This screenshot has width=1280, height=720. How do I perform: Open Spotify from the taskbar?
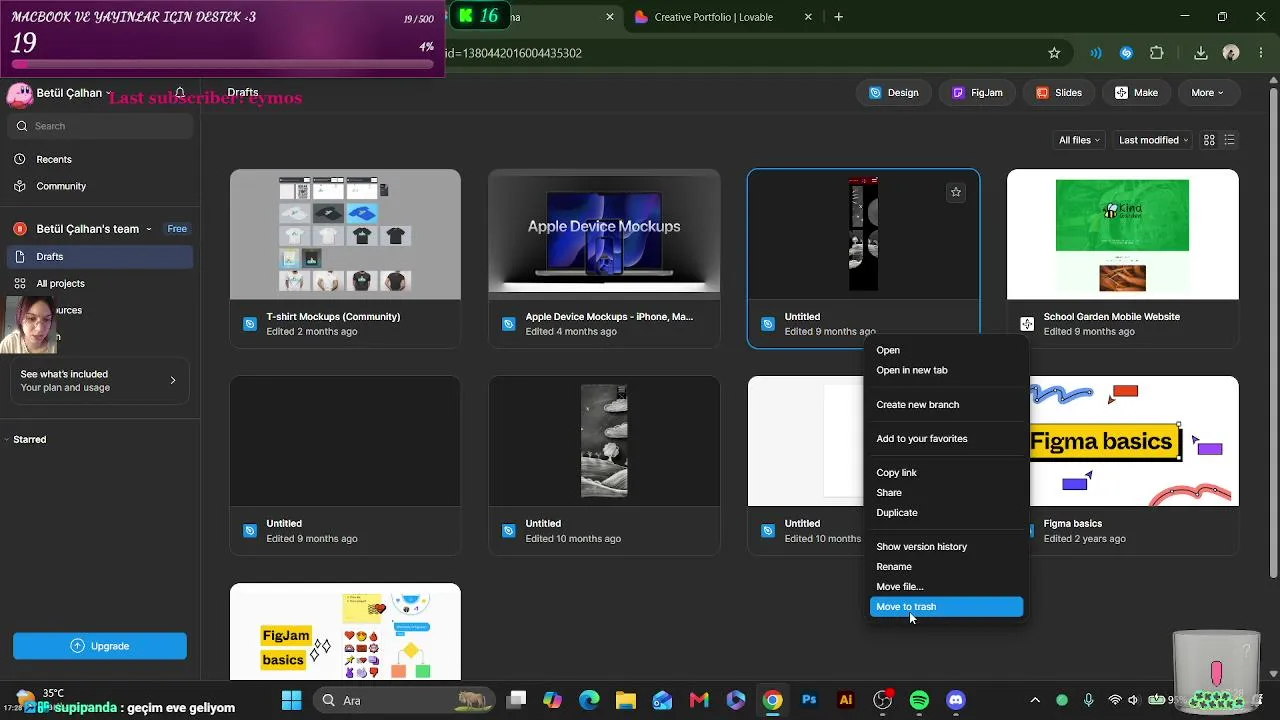click(919, 700)
